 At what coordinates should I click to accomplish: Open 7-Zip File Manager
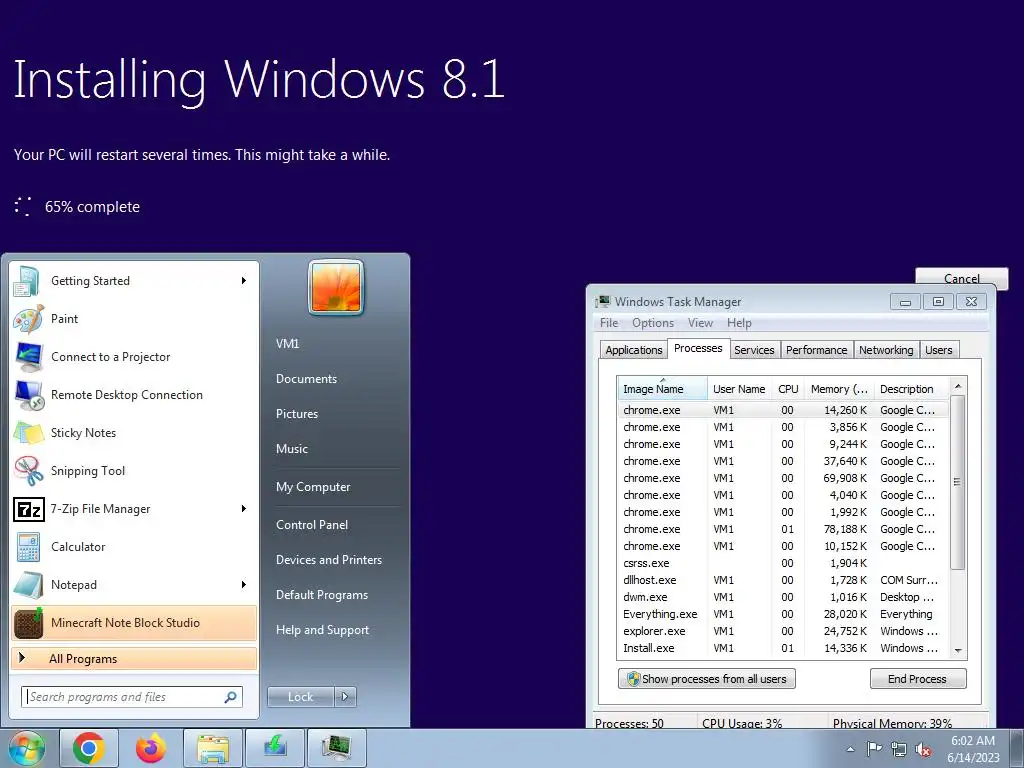click(x=134, y=509)
